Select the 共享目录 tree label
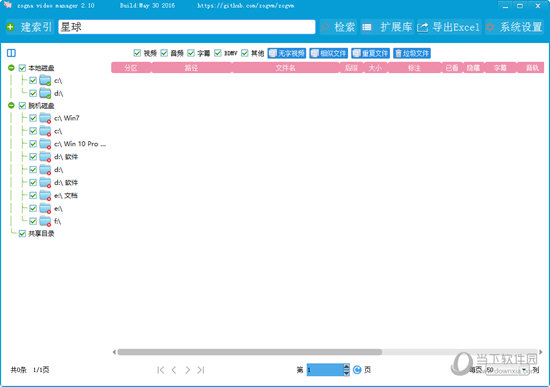This screenshot has height=387, width=550. point(41,234)
